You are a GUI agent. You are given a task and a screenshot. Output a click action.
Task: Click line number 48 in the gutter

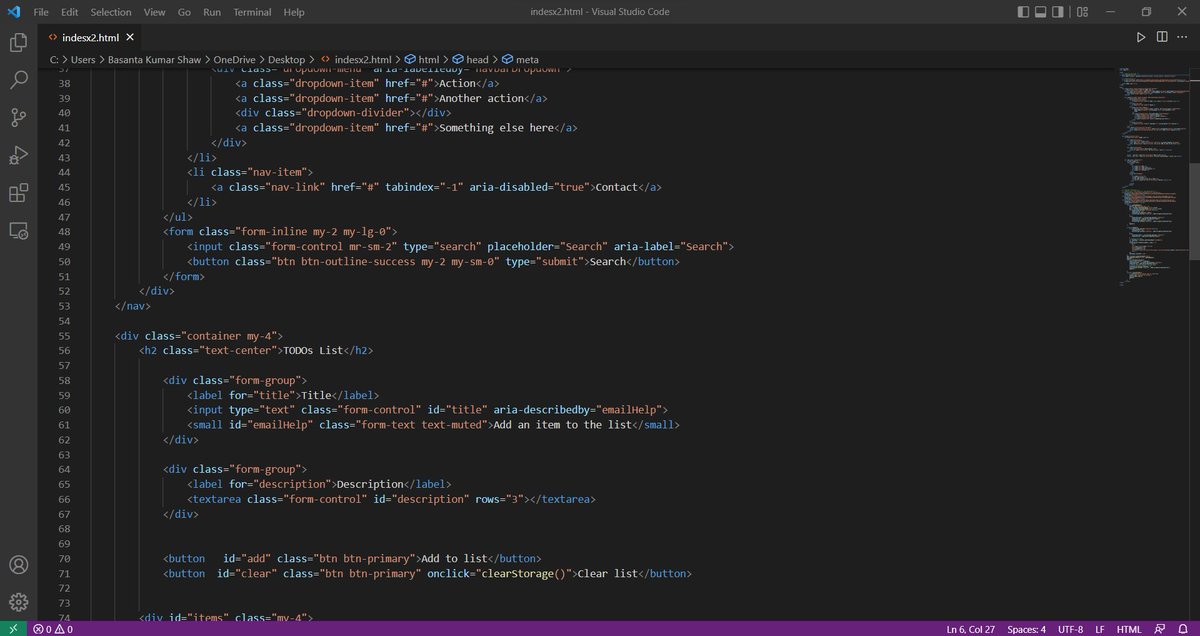[x=64, y=231]
